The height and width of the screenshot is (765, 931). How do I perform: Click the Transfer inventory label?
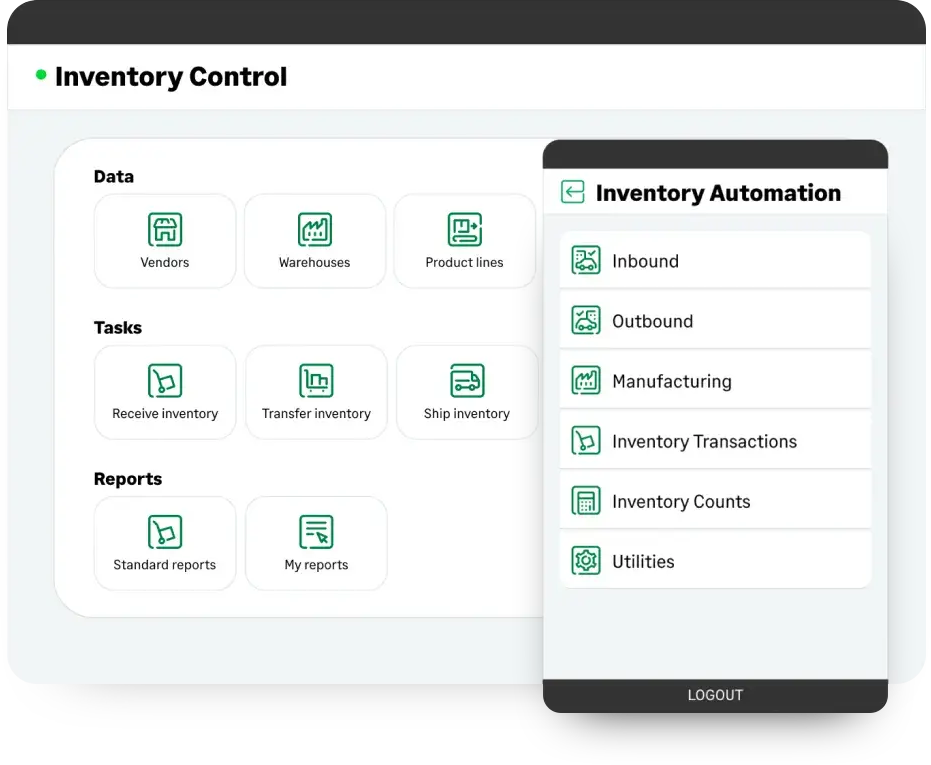316,413
